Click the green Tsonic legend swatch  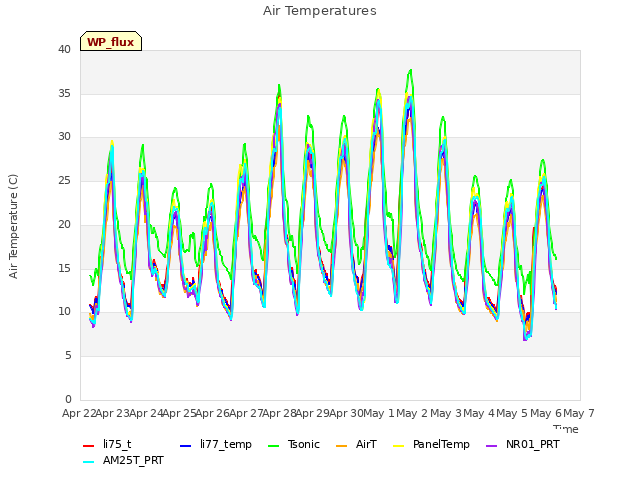(x=273, y=446)
